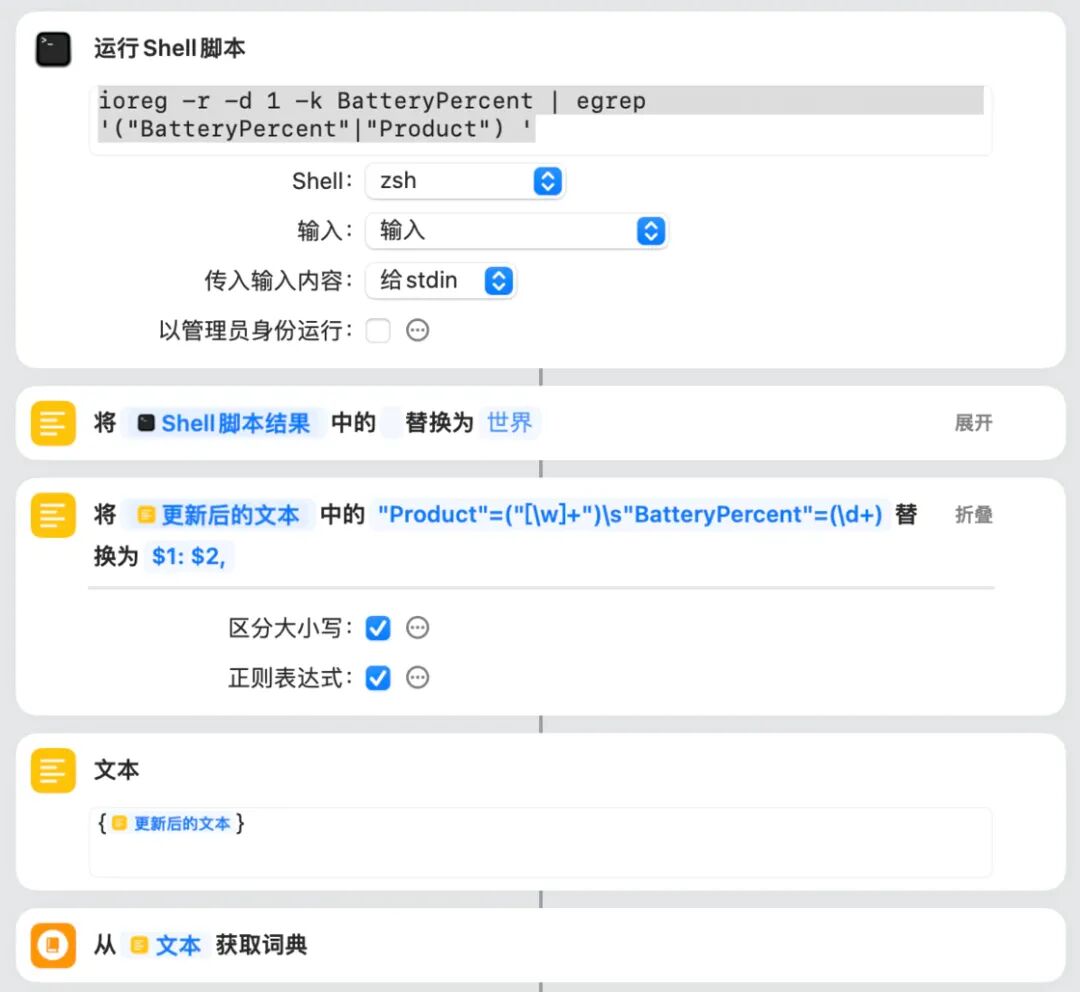Click the yellow icon of the 文本 action
This screenshot has height=992, width=1080.
coord(53,770)
